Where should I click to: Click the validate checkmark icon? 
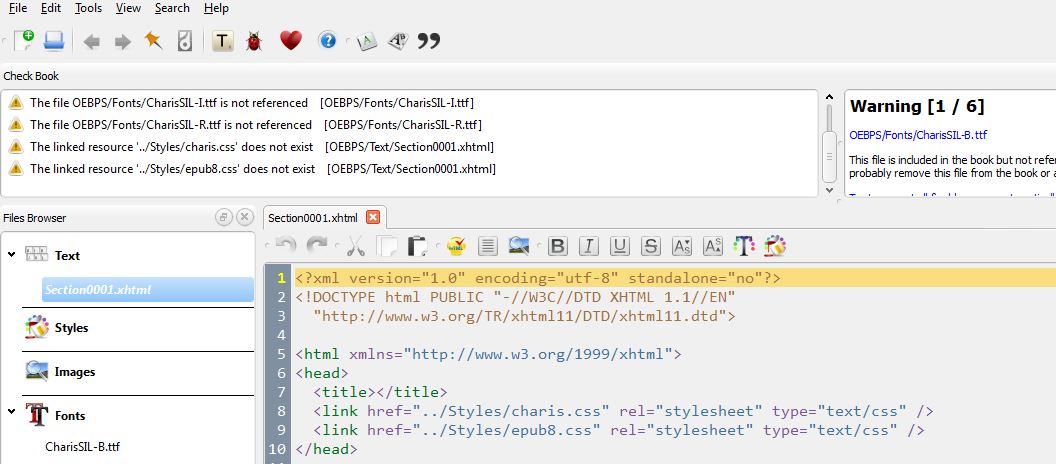(456, 246)
